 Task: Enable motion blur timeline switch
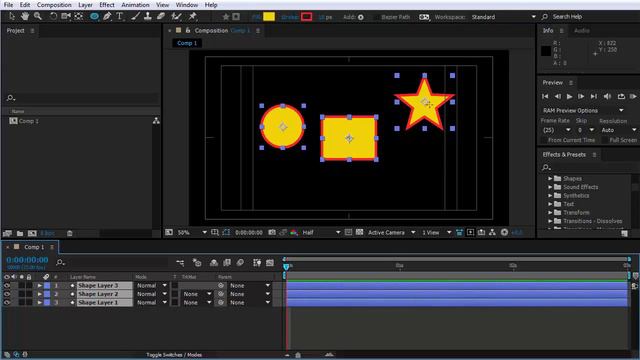pos(240,263)
